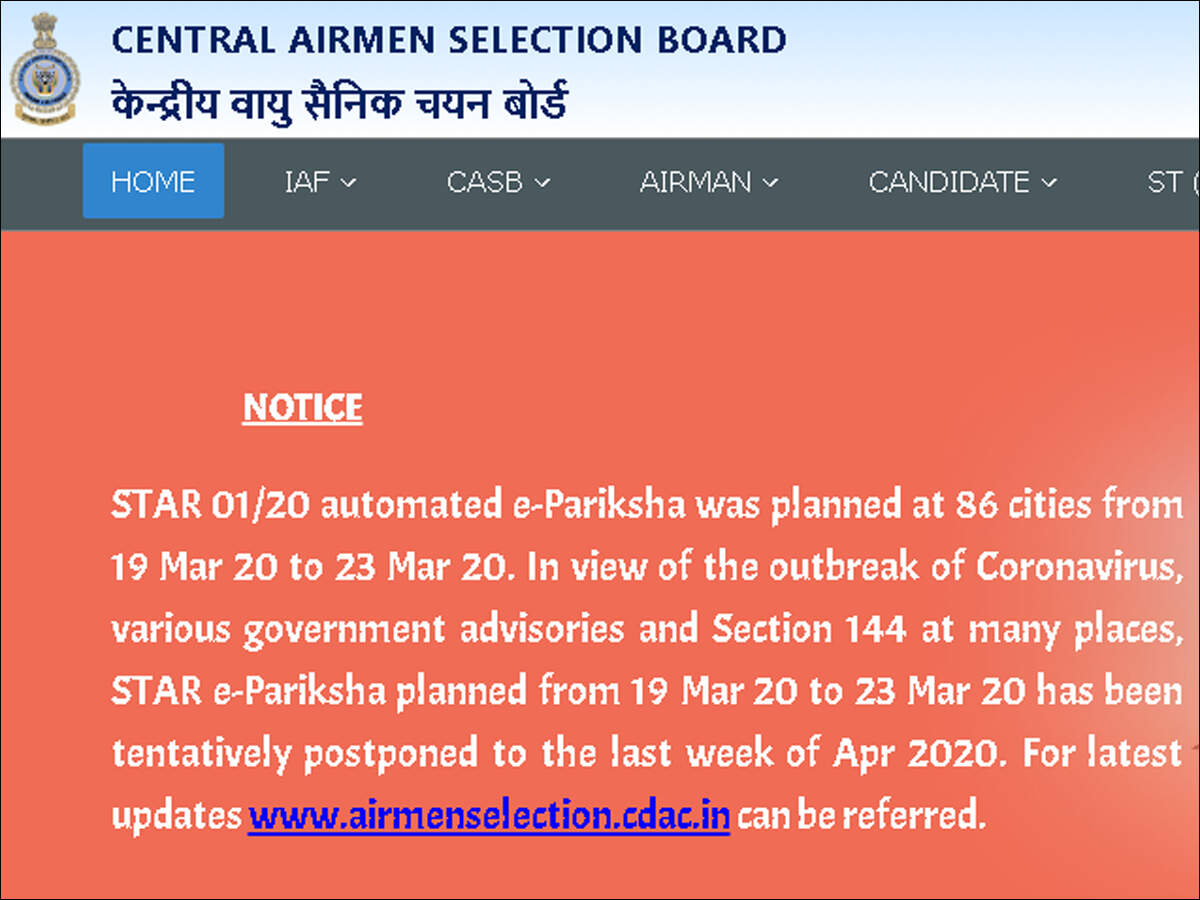Click the chevron arrow beside IAF
Viewport: 1200px width, 900px height.
pyautogui.click(x=348, y=183)
